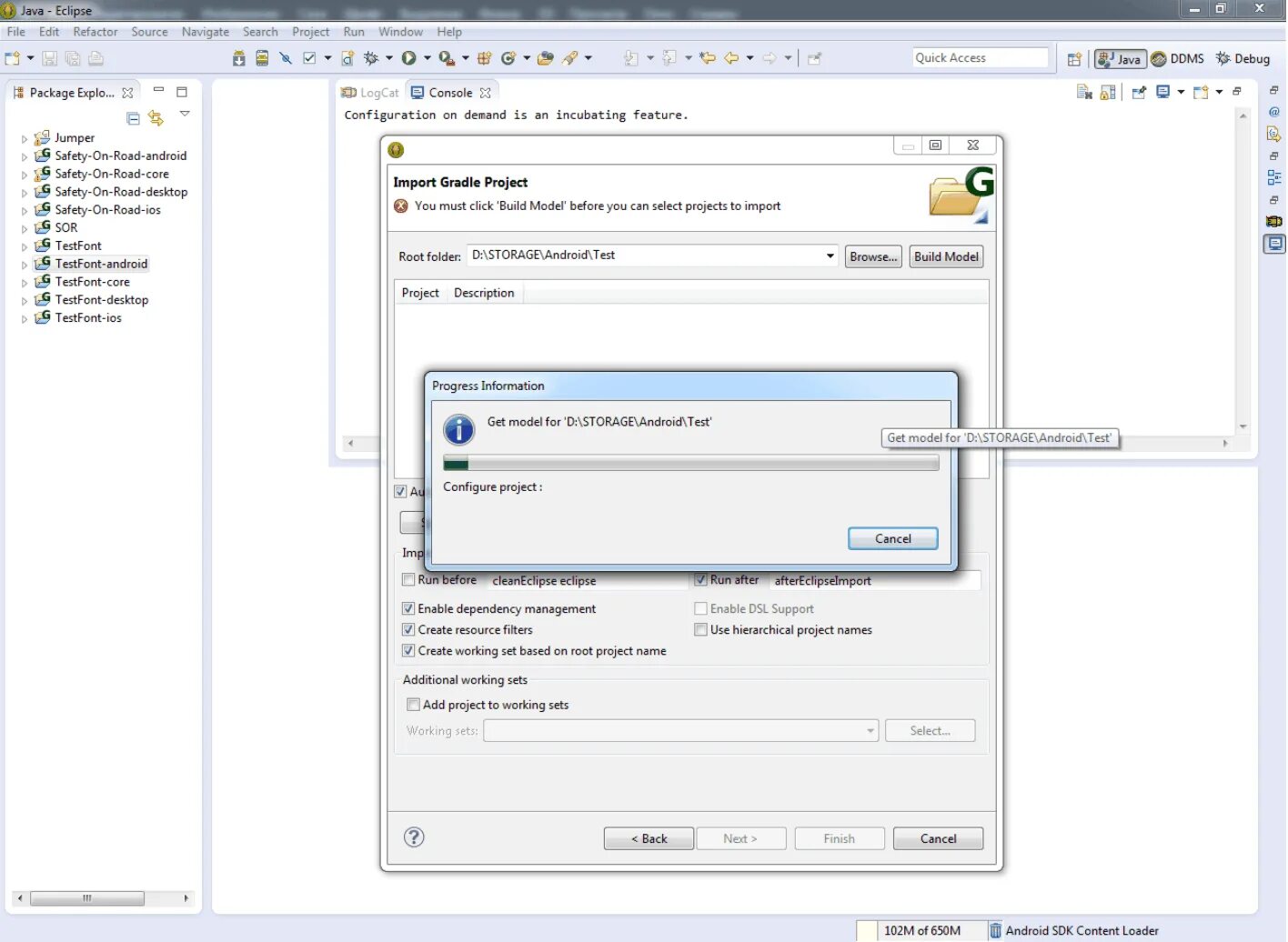This screenshot has width=1288, height=942.
Task: Click the Root folder path field
Action: click(x=645, y=256)
